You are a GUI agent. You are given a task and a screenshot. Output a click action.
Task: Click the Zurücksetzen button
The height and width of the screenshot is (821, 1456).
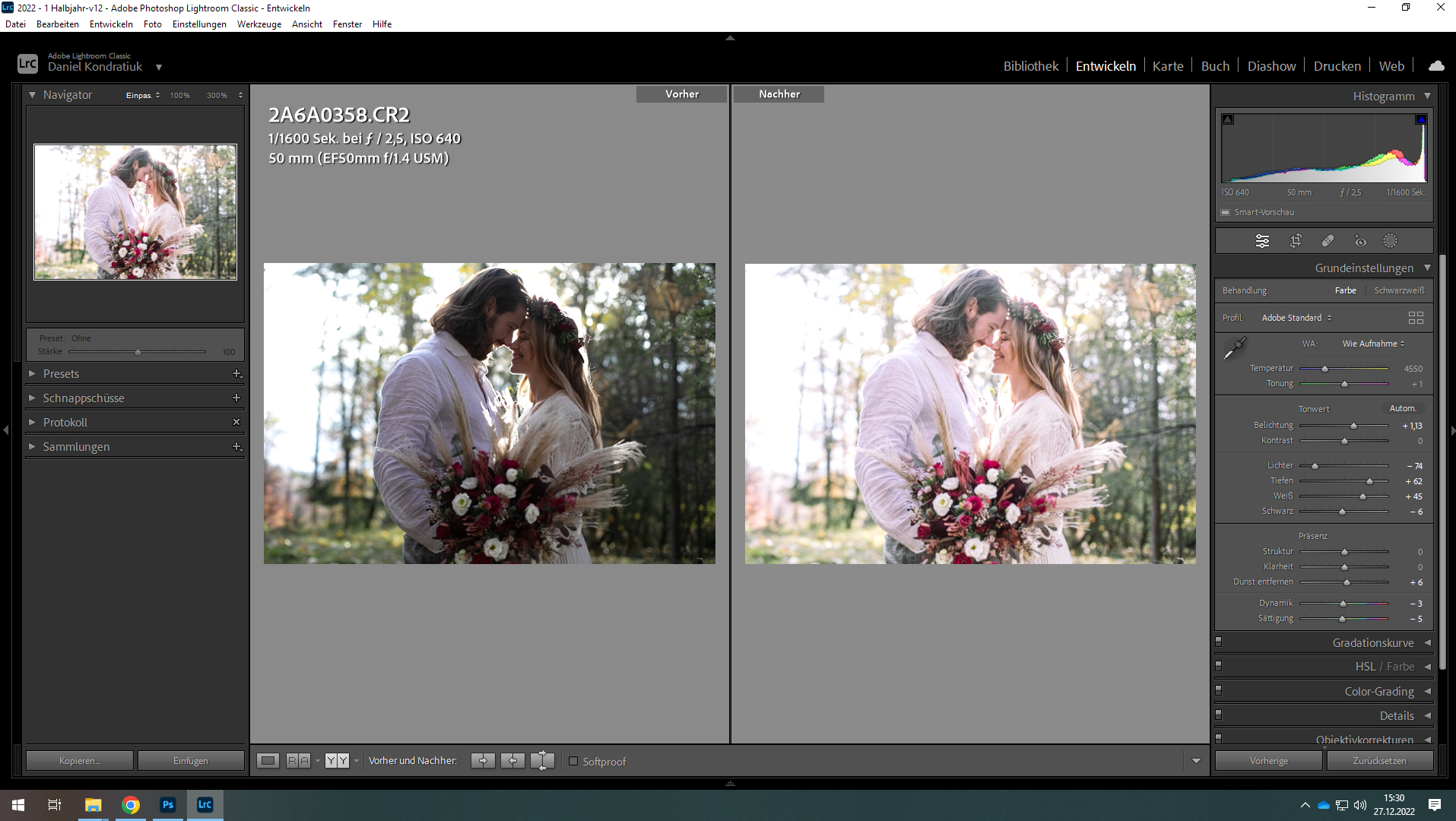tap(1379, 761)
